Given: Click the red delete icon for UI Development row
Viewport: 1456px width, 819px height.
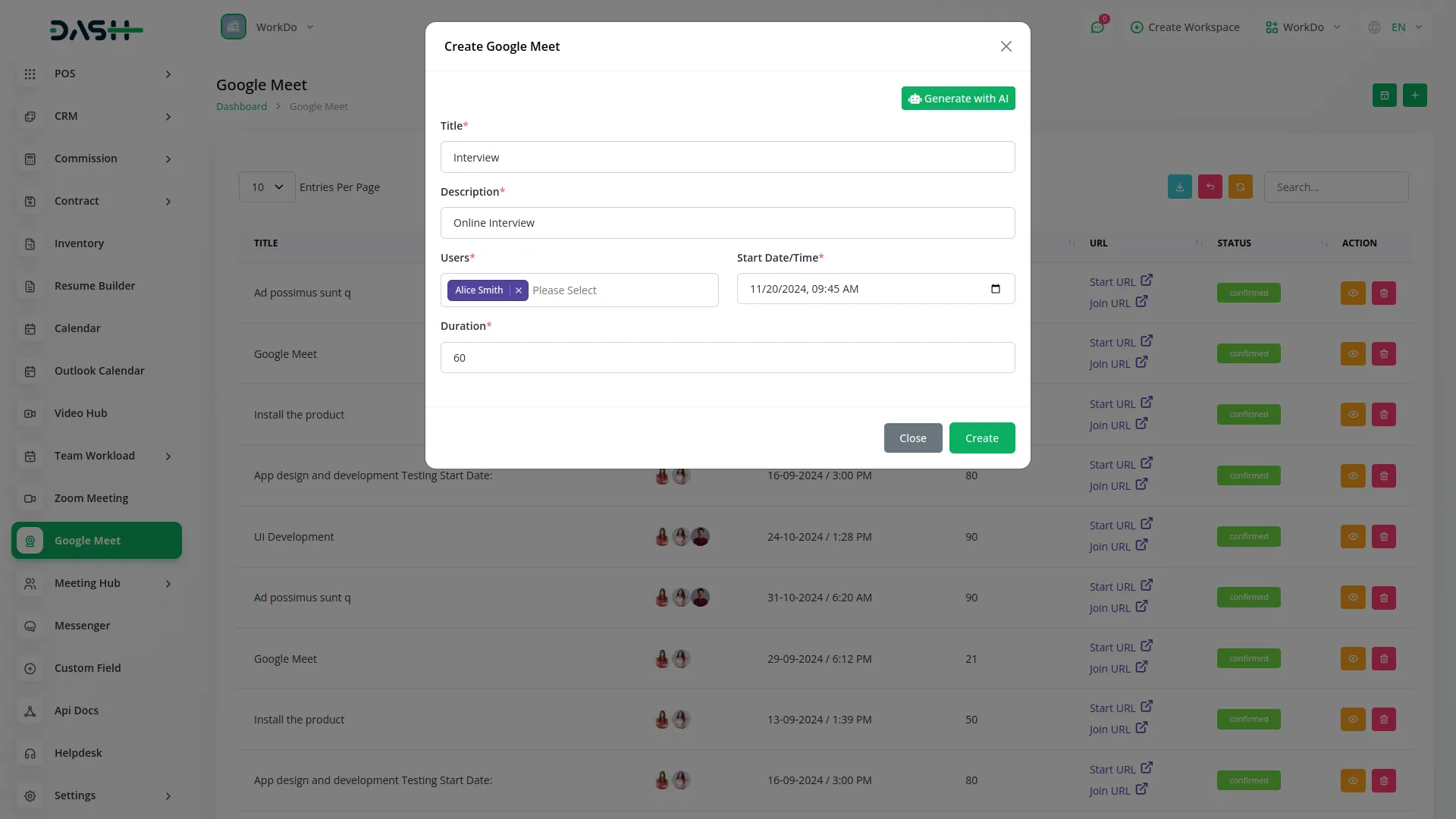Looking at the screenshot, I should point(1383,537).
